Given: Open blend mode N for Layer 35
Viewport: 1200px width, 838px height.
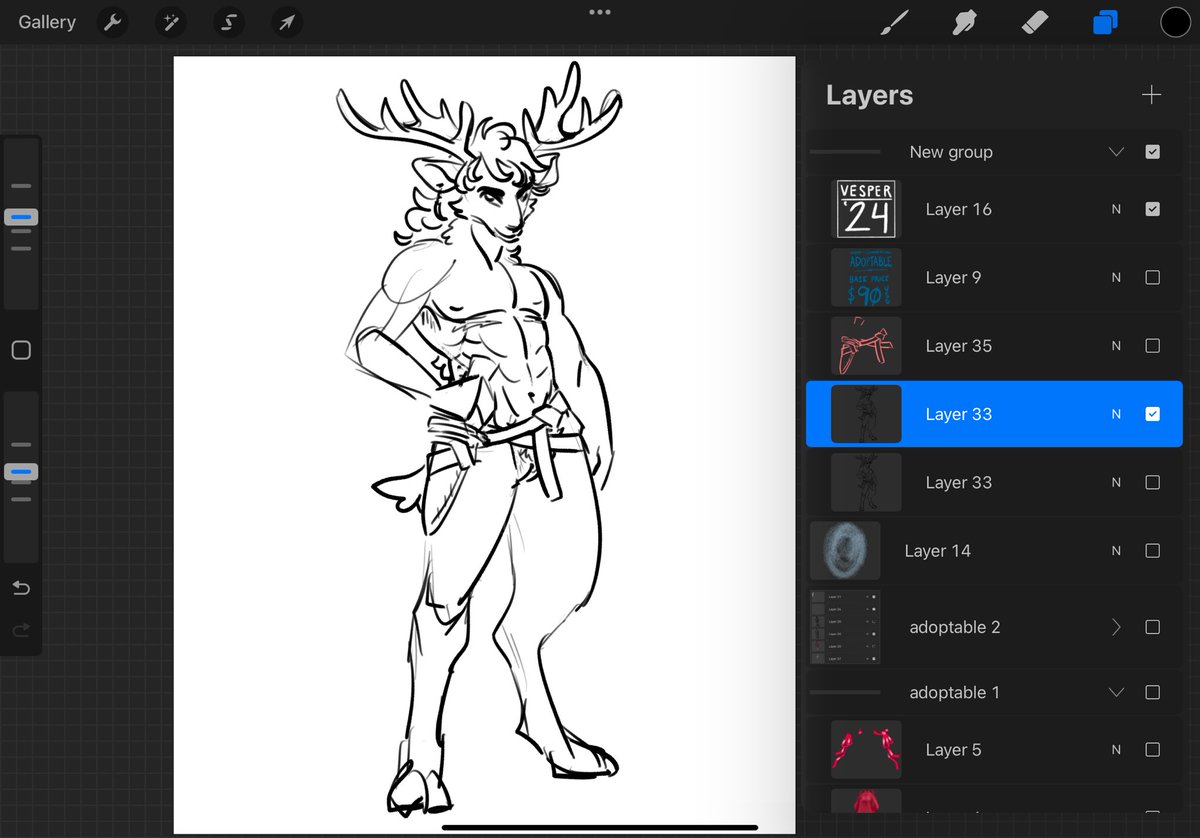Looking at the screenshot, I should tap(1116, 346).
